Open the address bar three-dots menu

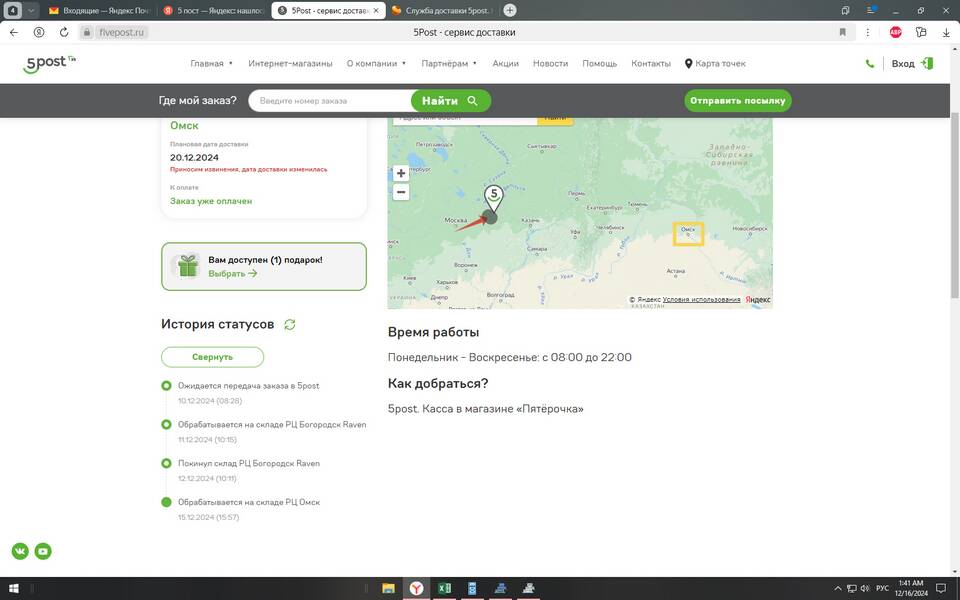point(868,32)
